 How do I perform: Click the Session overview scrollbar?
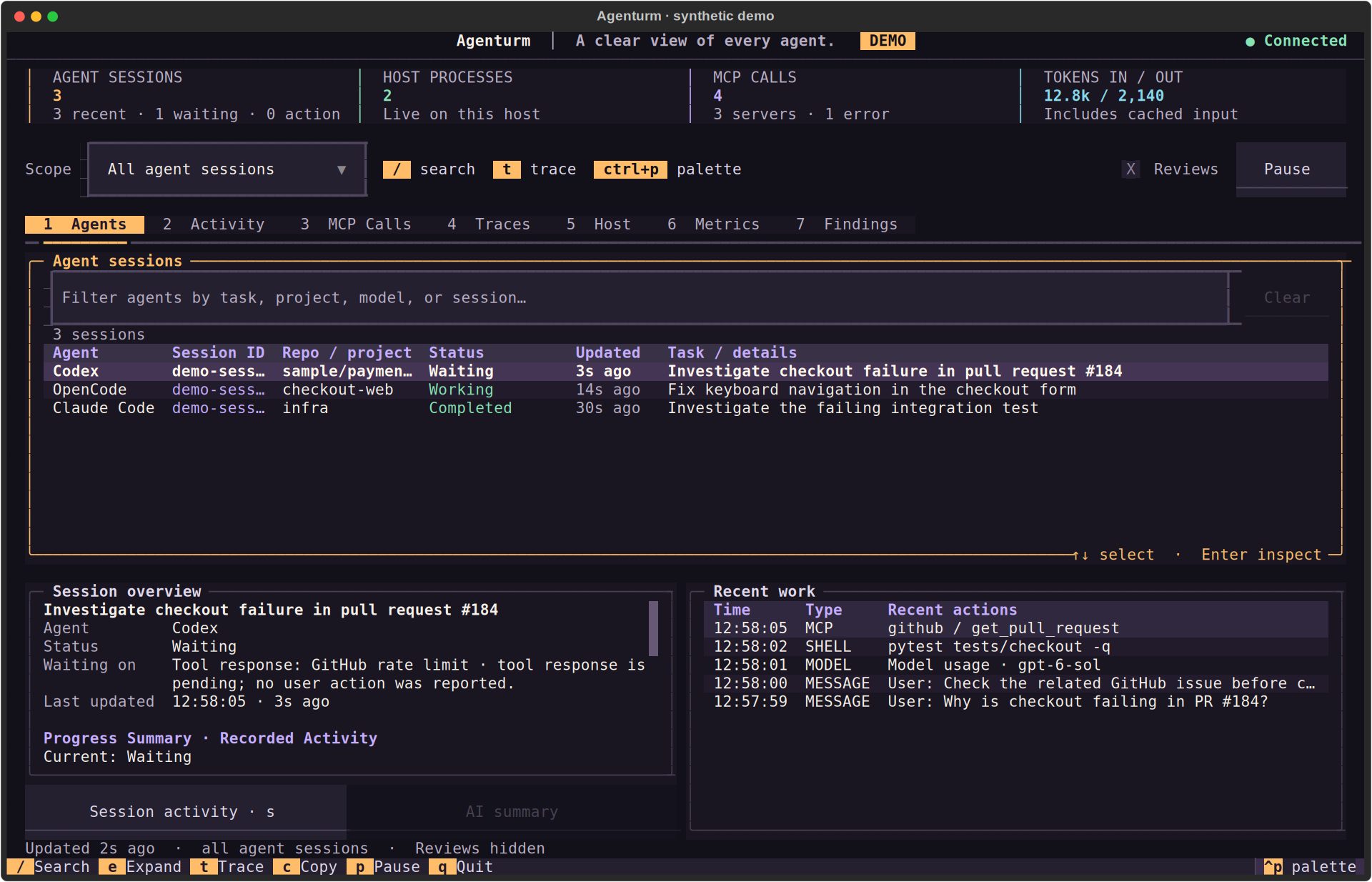[653, 628]
